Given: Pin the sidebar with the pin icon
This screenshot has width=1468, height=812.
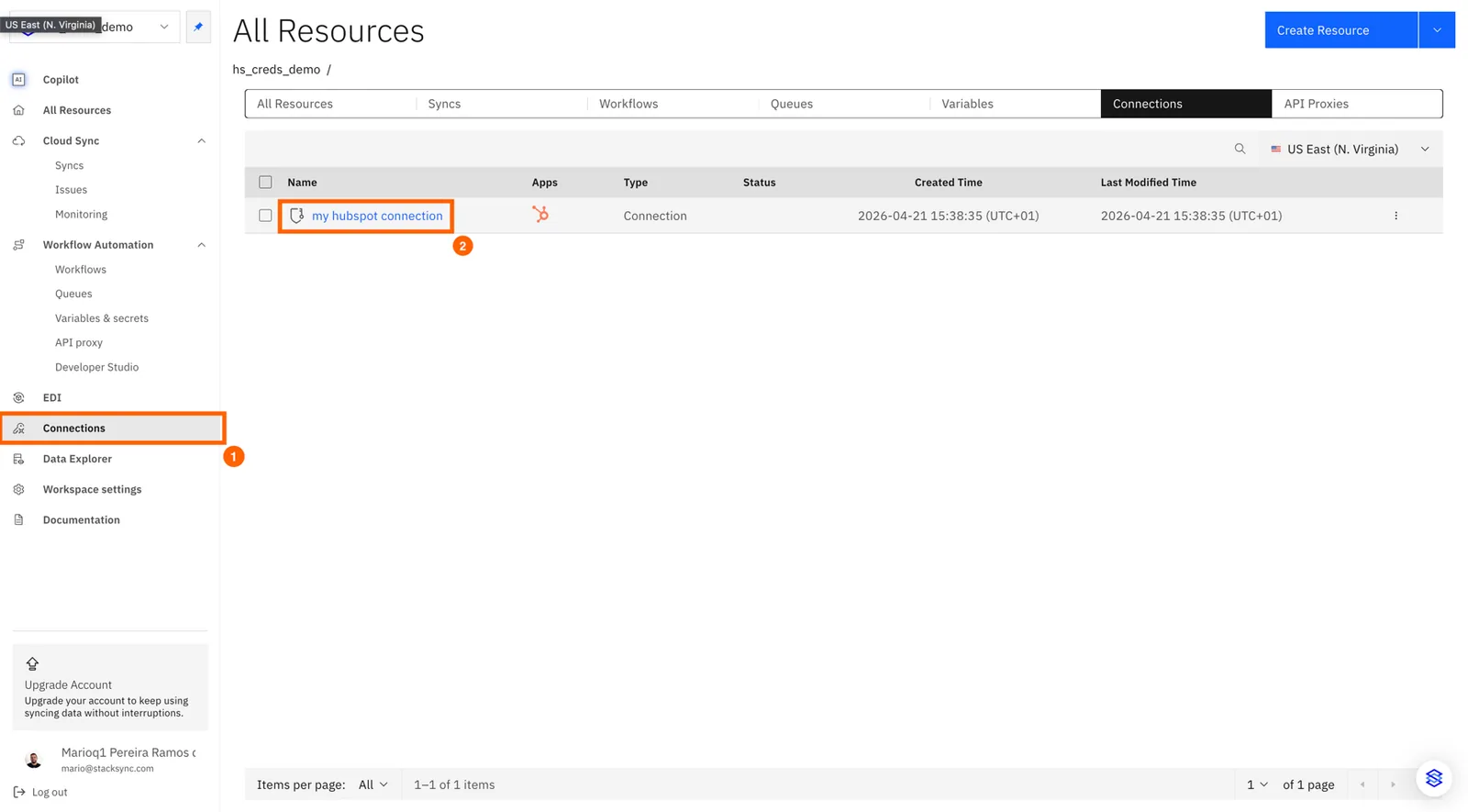Looking at the screenshot, I should tap(198, 27).
